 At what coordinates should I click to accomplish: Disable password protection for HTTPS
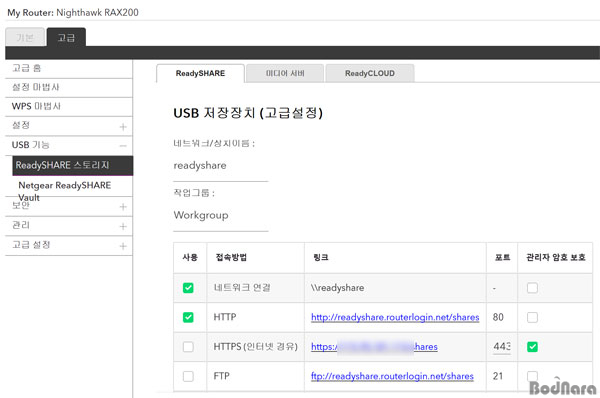[532, 347]
